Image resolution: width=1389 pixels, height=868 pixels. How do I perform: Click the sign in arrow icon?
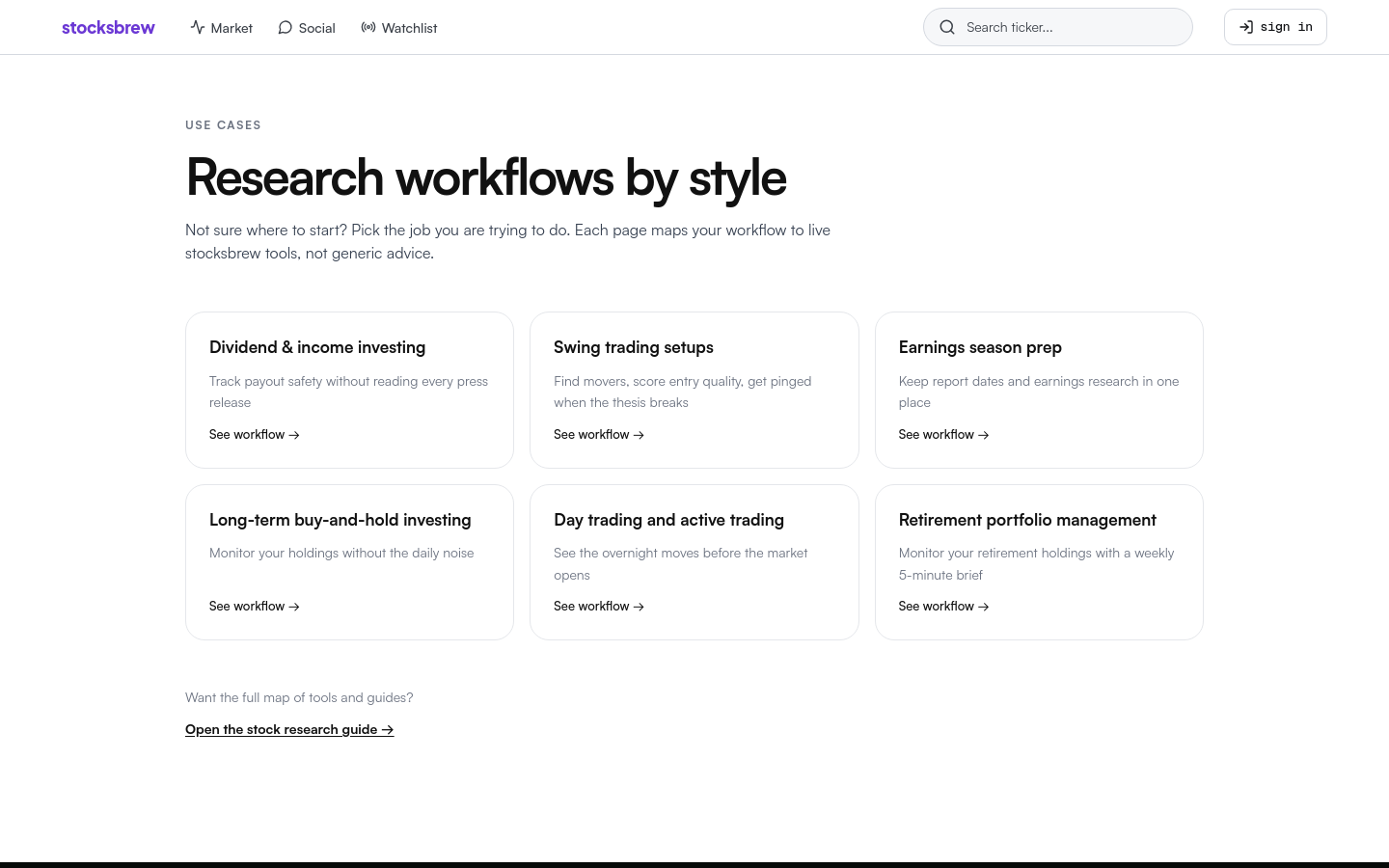point(1246,27)
